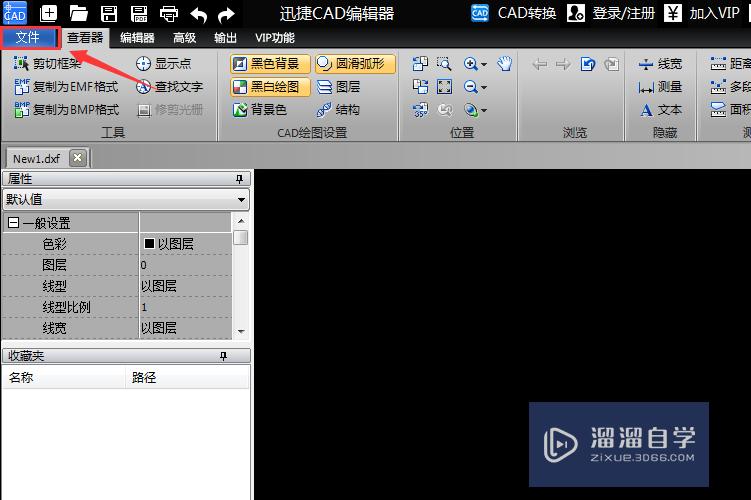Image resolution: width=751 pixels, height=500 pixels.
Task: Undo the last action
Action: (198, 14)
